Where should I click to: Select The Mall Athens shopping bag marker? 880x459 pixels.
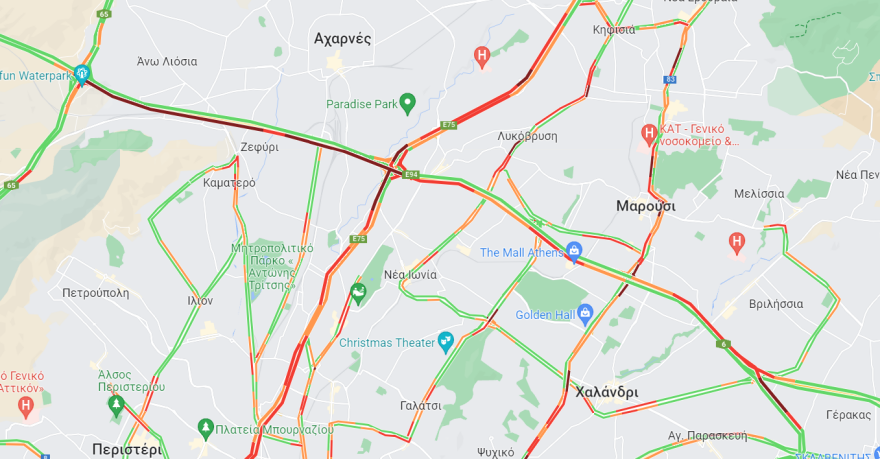[x=574, y=251]
